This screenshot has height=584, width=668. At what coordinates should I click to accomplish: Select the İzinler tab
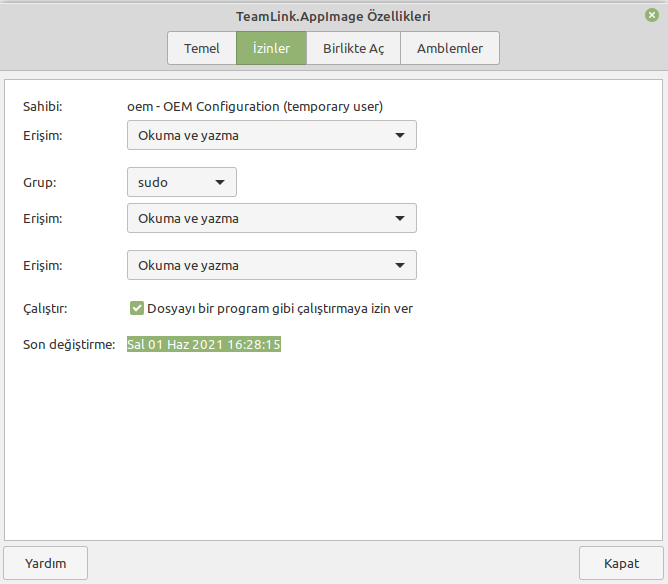(271, 48)
